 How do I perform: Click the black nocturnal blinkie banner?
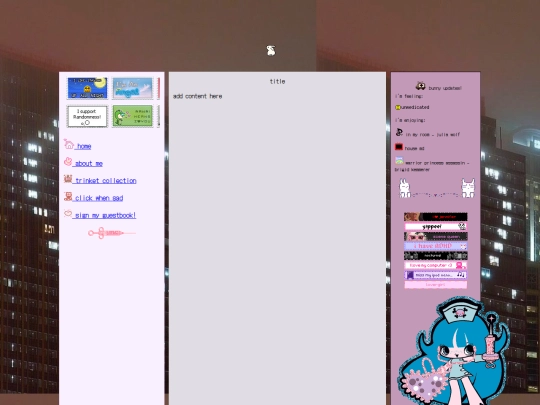click(x=436, y=256)
